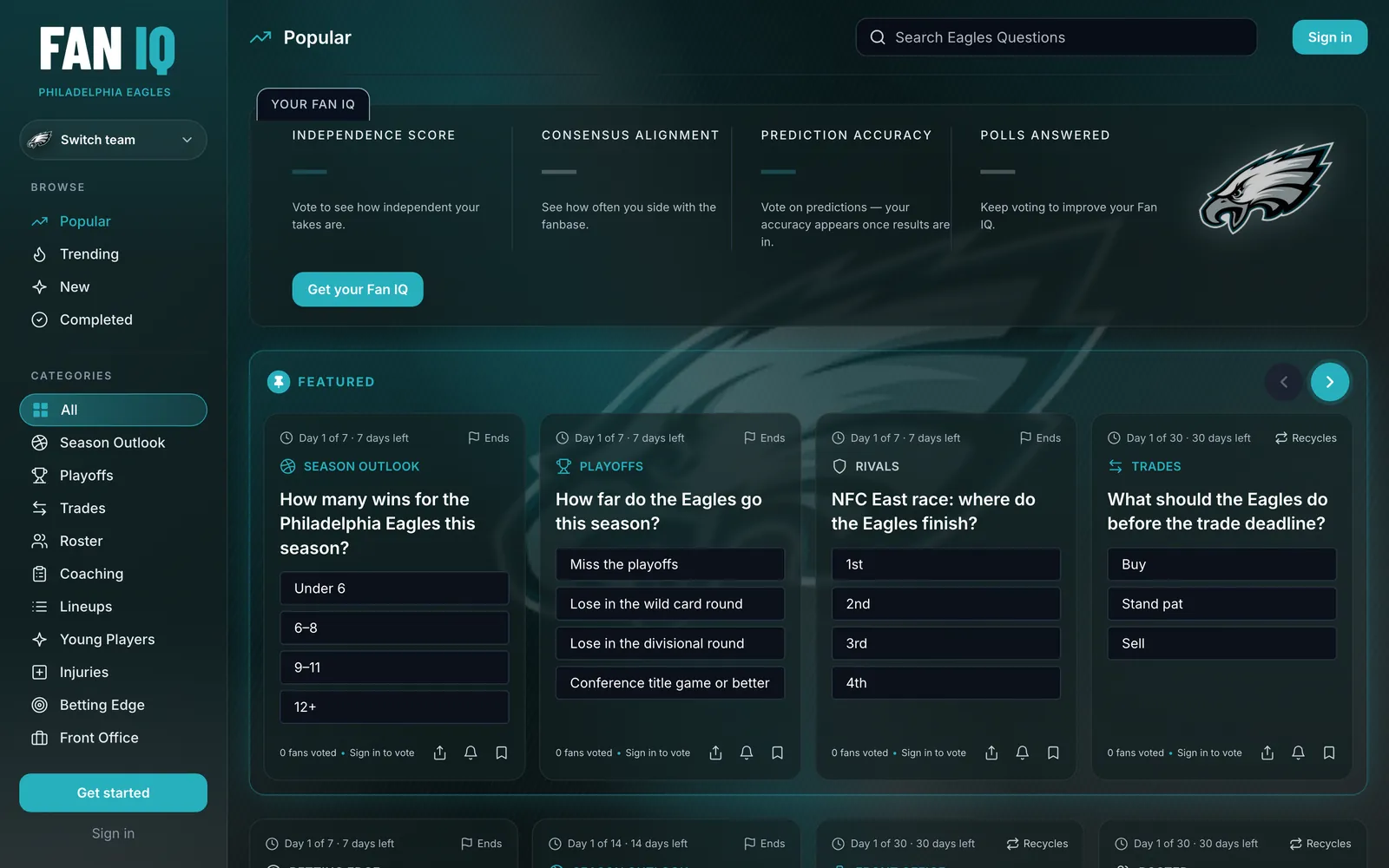Select the 9–11 wins option
Viewport: 1389px width, 868px height.
[394, 667]
